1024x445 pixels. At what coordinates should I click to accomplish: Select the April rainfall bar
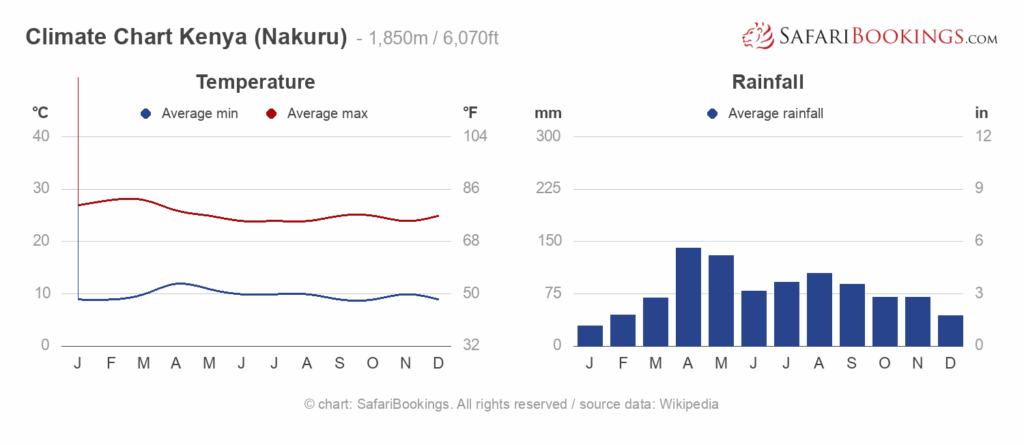688,297
